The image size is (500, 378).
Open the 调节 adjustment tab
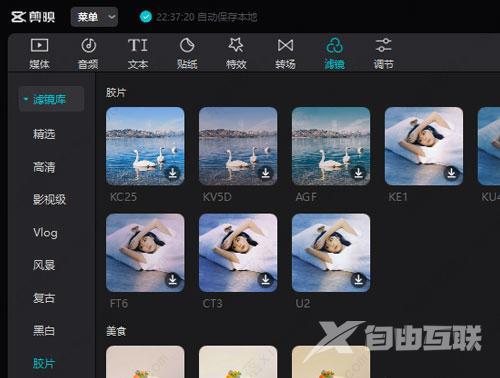pyautogui.click(x=384, y=54)
